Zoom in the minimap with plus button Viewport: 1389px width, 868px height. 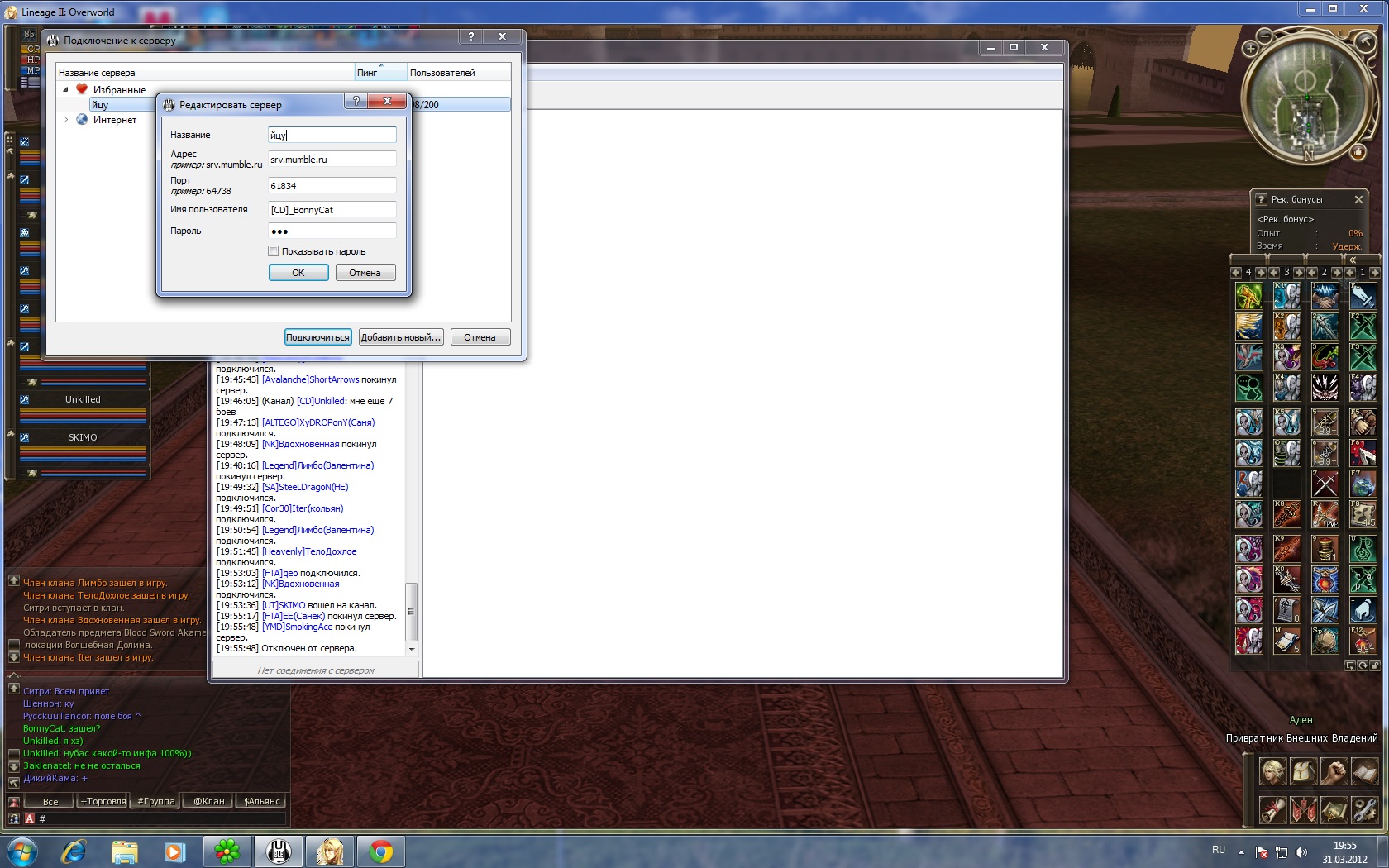1250,49
